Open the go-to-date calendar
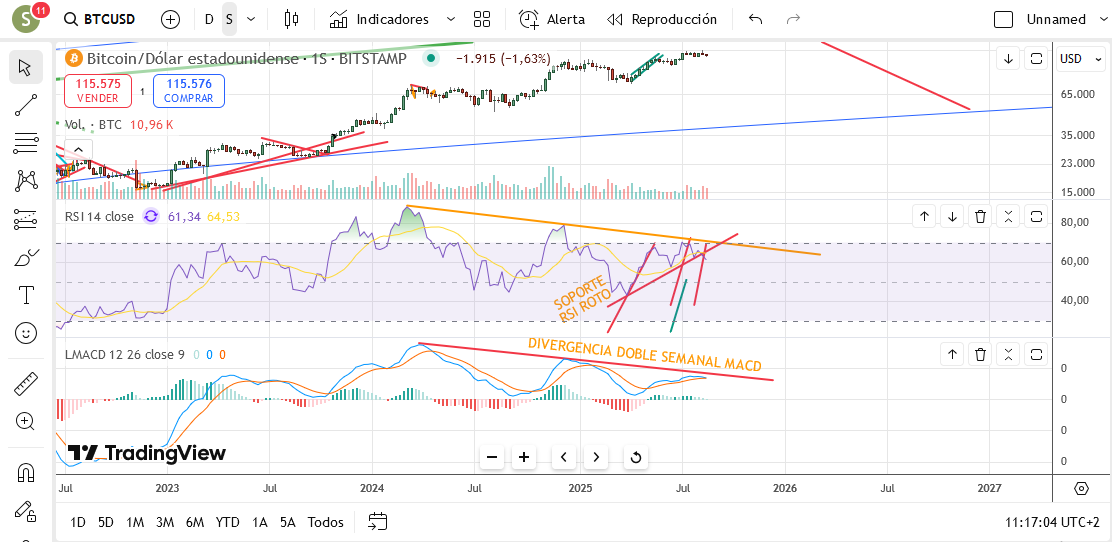 [378, 522]
